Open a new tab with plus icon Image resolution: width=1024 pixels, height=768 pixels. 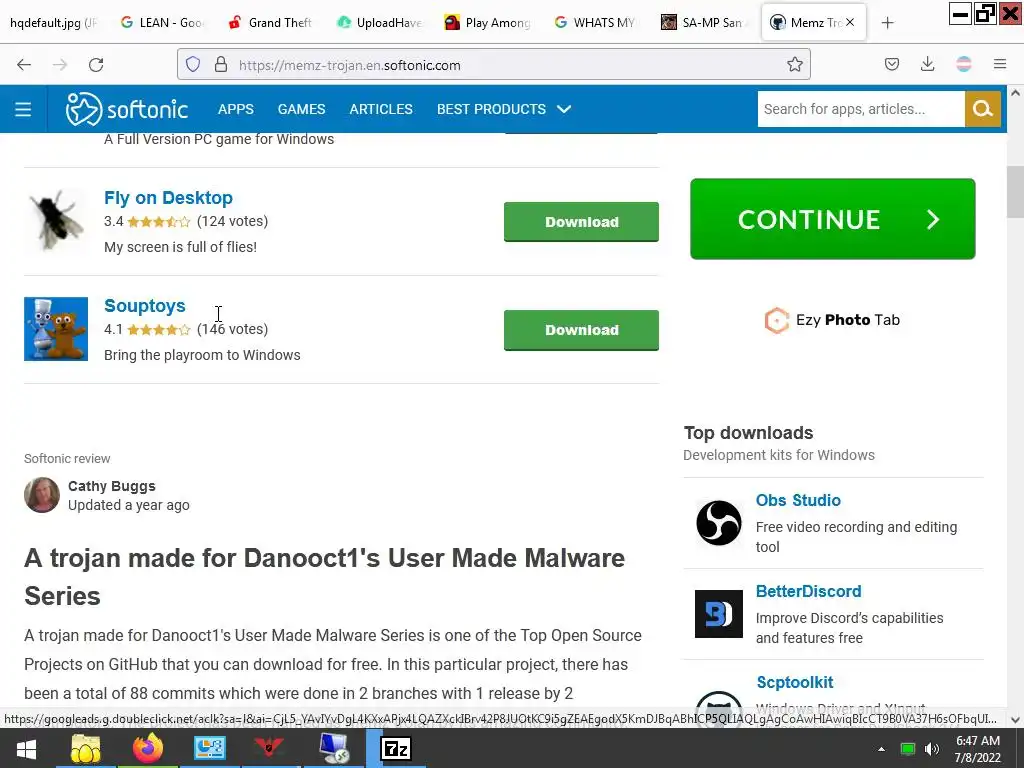pos(888,23)
